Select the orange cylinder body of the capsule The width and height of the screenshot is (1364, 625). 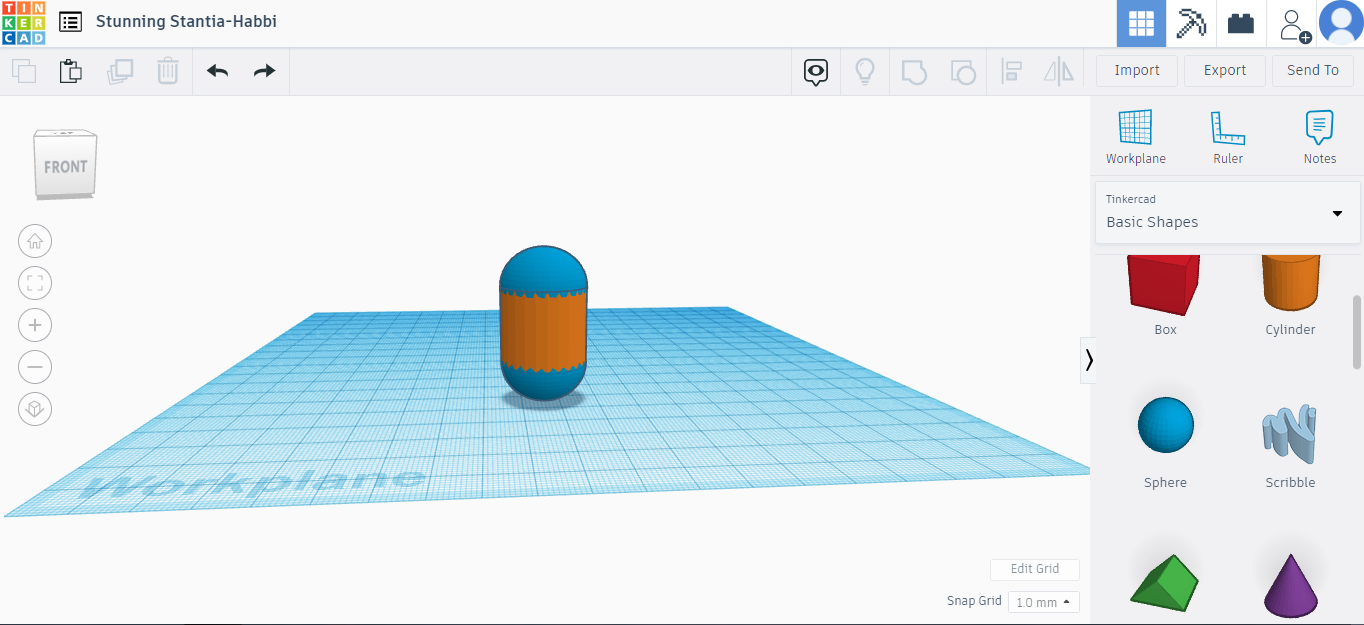(x=543, y=332)
